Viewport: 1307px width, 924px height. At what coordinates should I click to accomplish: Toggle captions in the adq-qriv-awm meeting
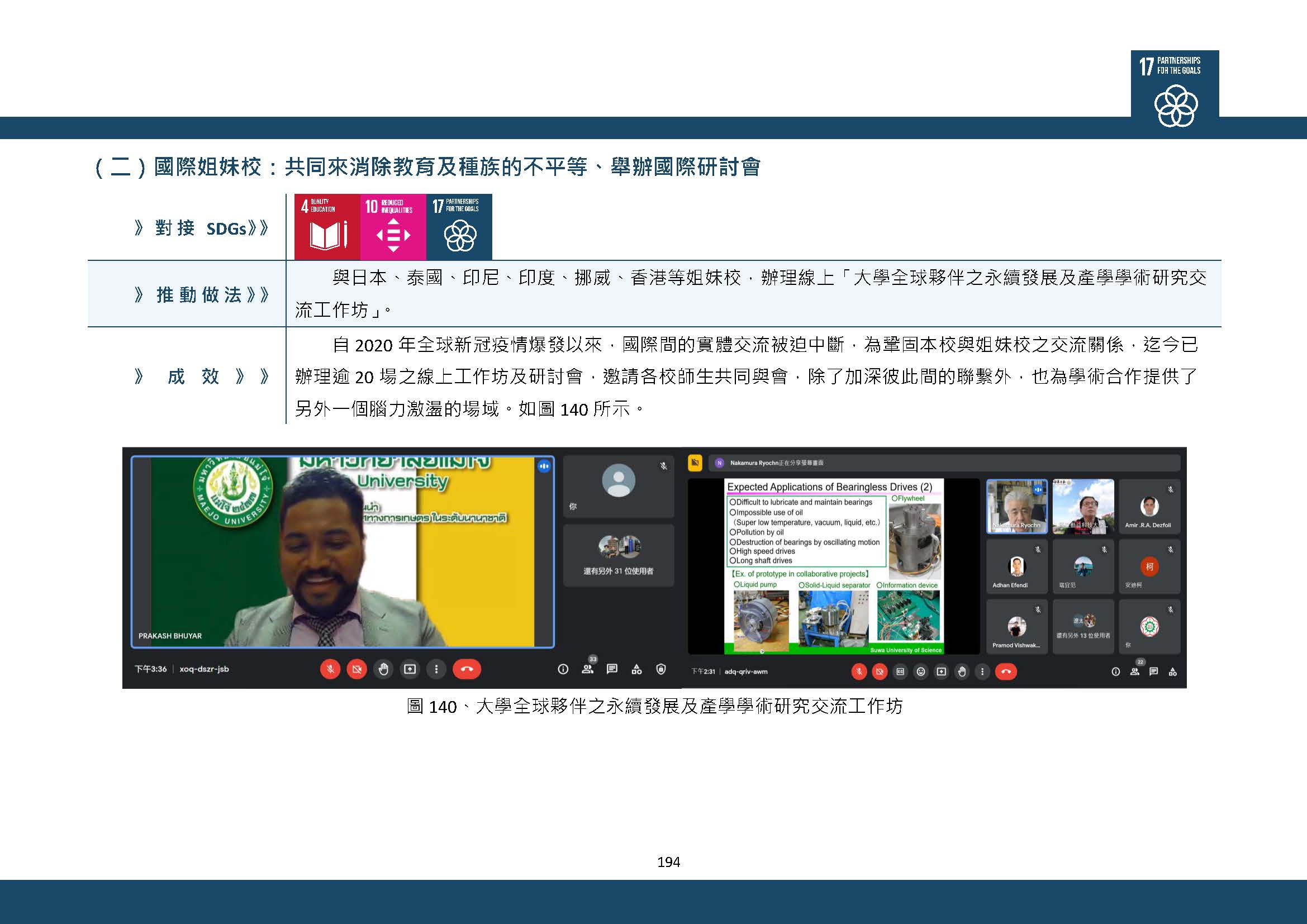click(x=900, y=672)
